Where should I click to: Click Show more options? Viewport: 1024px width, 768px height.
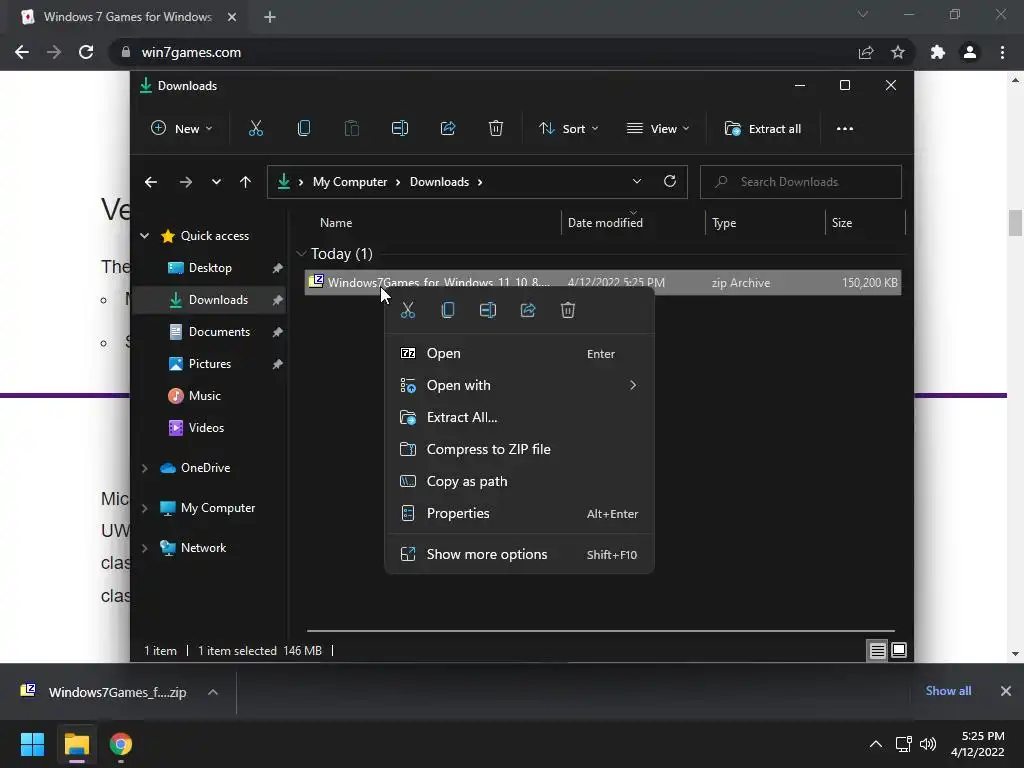pos(519,554)
